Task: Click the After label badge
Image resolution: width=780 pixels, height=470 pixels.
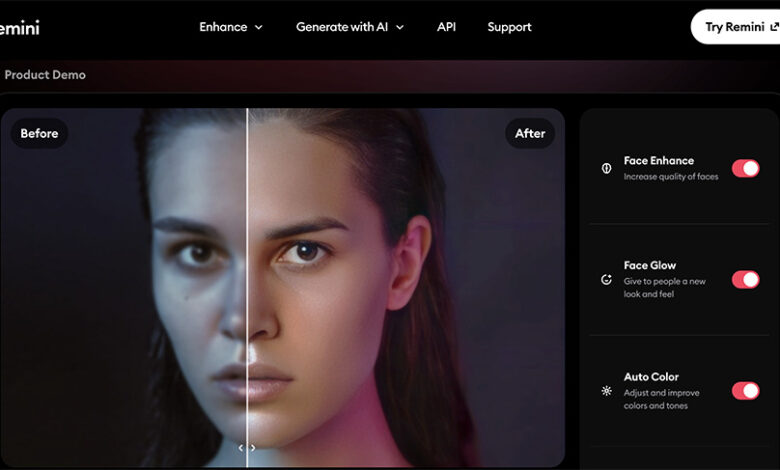Action: click(530, 133)
